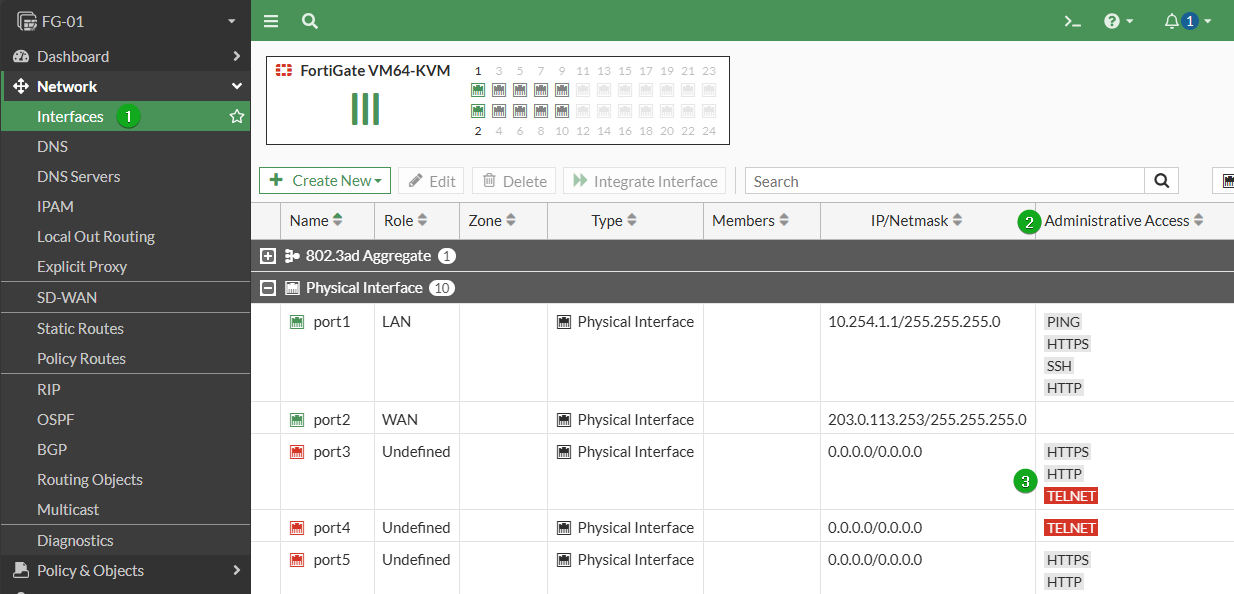Expand the Dashboard menu
Image resolution: width=1234 pixels, height=594 pixels.
[125, 57]
